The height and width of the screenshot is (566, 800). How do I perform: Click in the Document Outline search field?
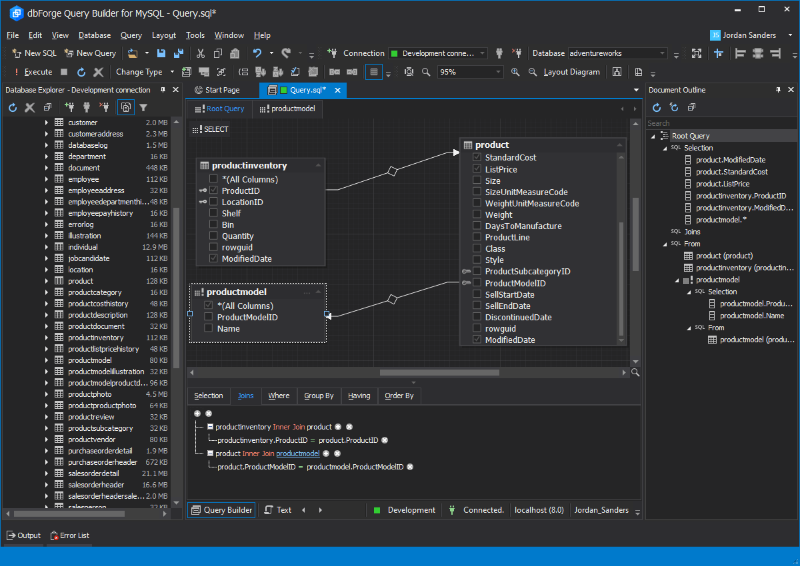715,123
